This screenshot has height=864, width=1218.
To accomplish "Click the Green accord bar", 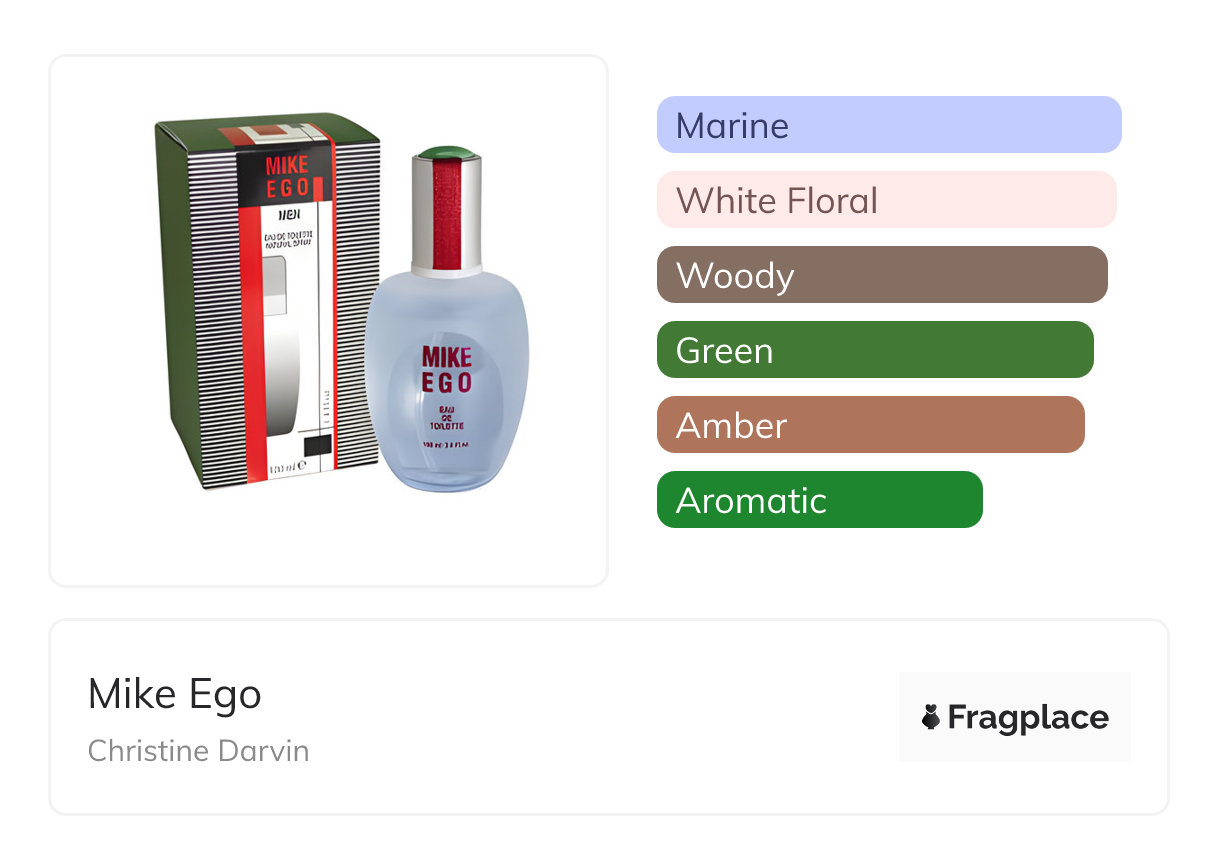I will [875, 350].
